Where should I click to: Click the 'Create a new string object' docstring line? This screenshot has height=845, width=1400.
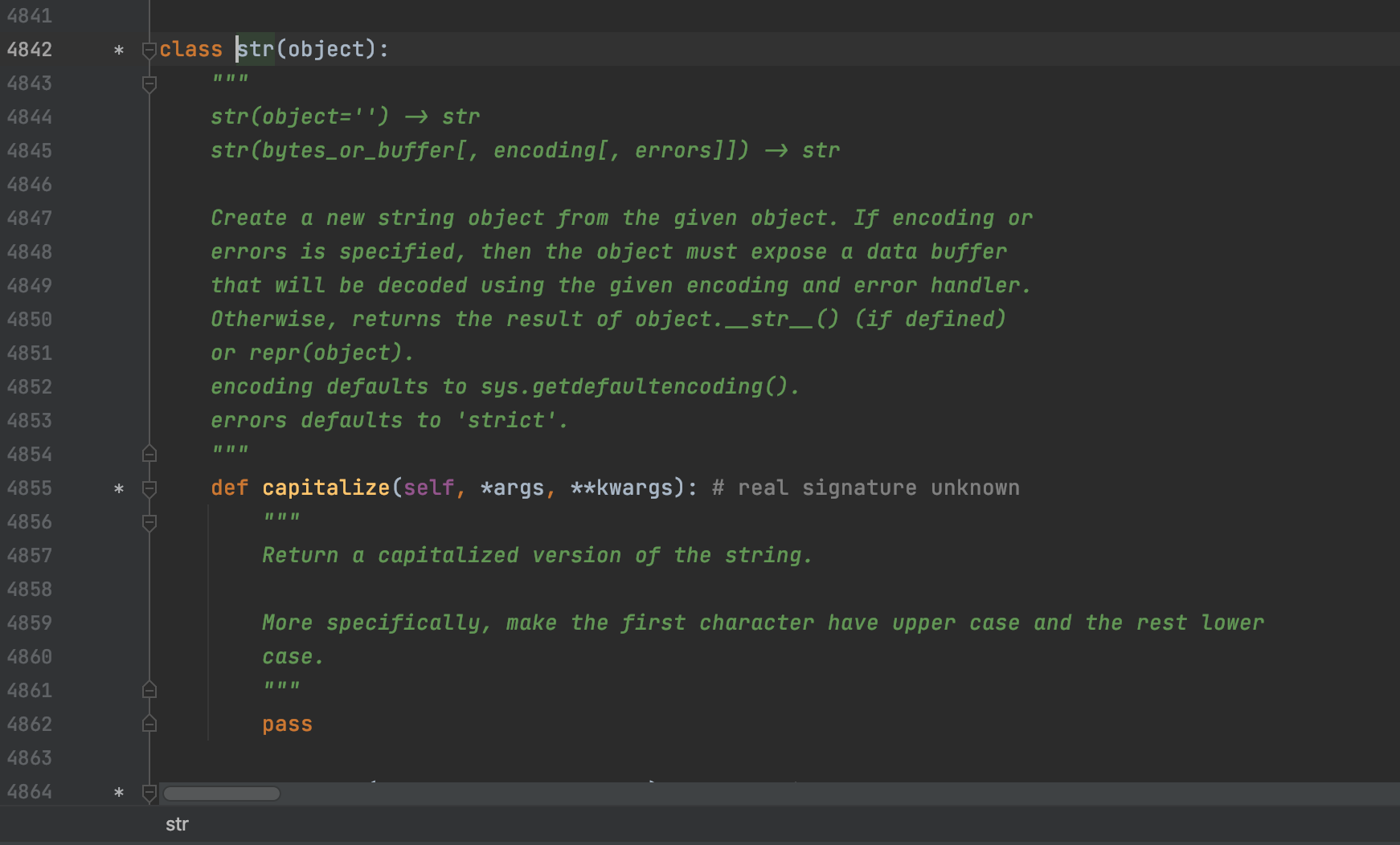[622, 218]
